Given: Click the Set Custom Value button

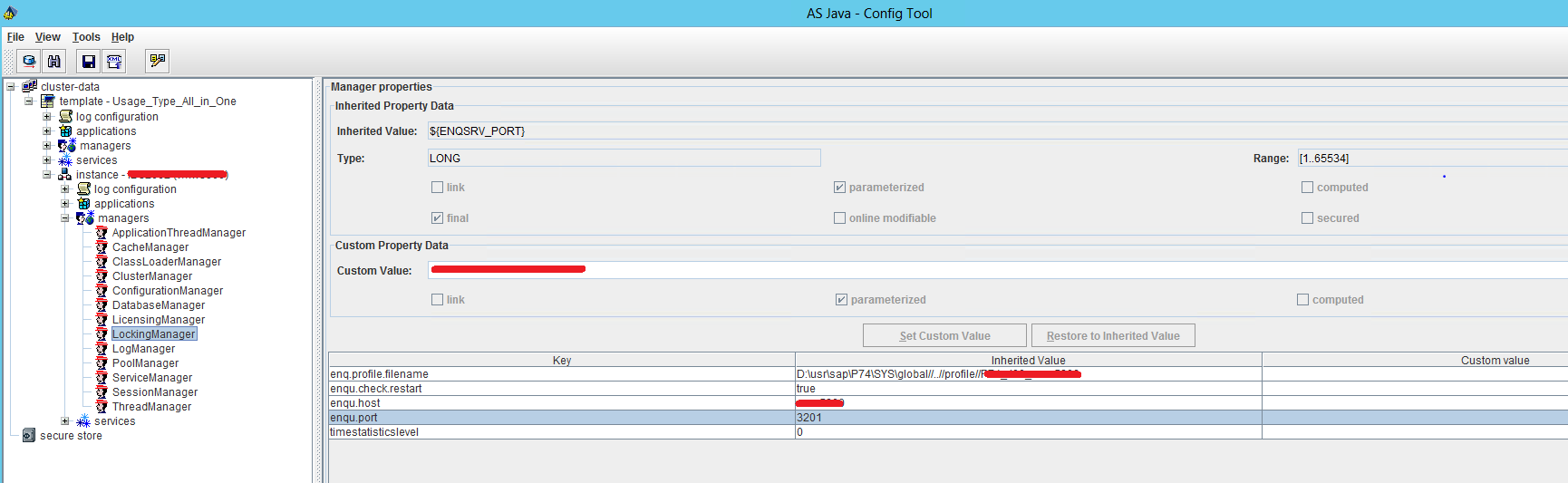Looking at the screenshot, I should (944, 335).
